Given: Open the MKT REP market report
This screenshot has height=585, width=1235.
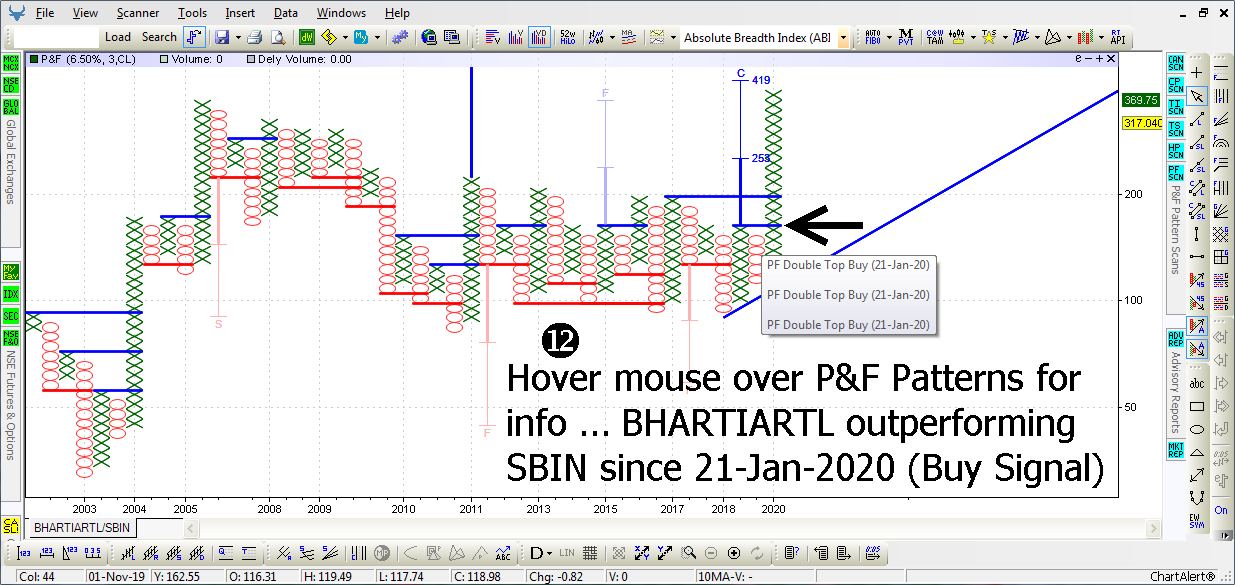Looking at the screenshot, I should (1175, 450).
